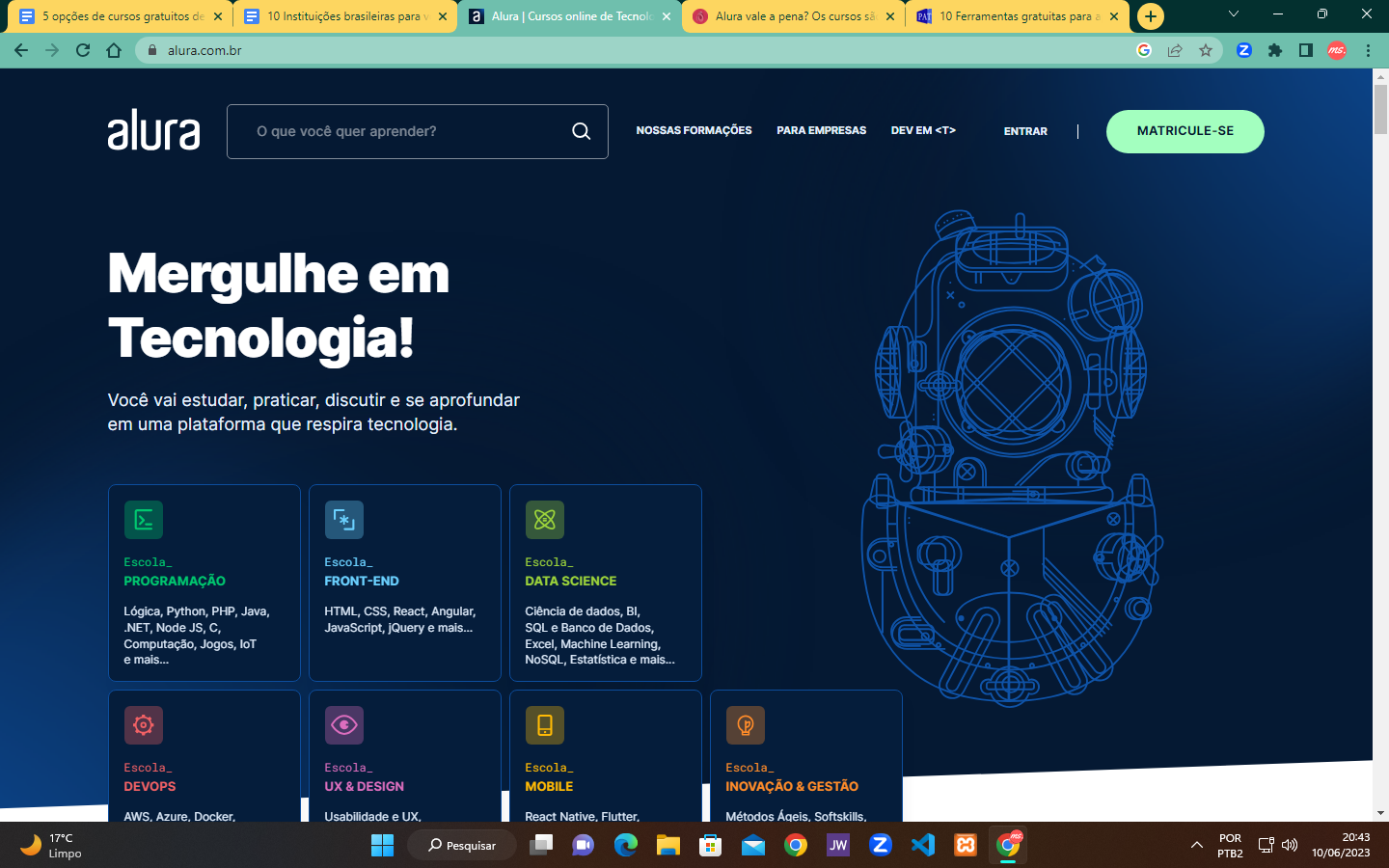Screen dimensions: 1389x868
Task: Open Task View from taskbar
Action: (x=541, y=845)
